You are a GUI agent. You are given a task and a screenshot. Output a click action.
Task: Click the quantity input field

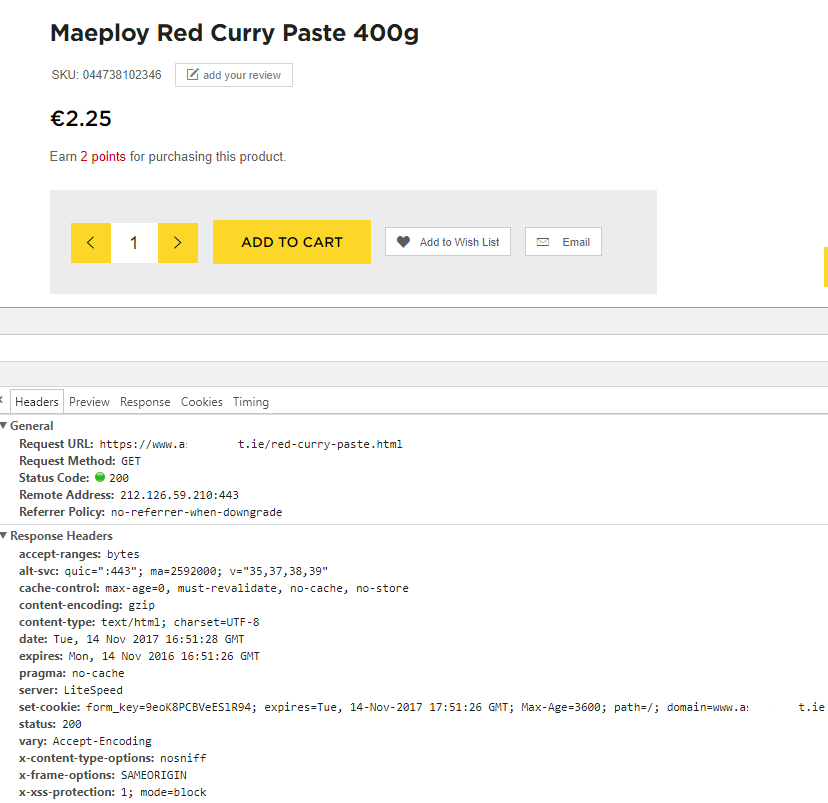pyautogui.click(x=135, y=243)
